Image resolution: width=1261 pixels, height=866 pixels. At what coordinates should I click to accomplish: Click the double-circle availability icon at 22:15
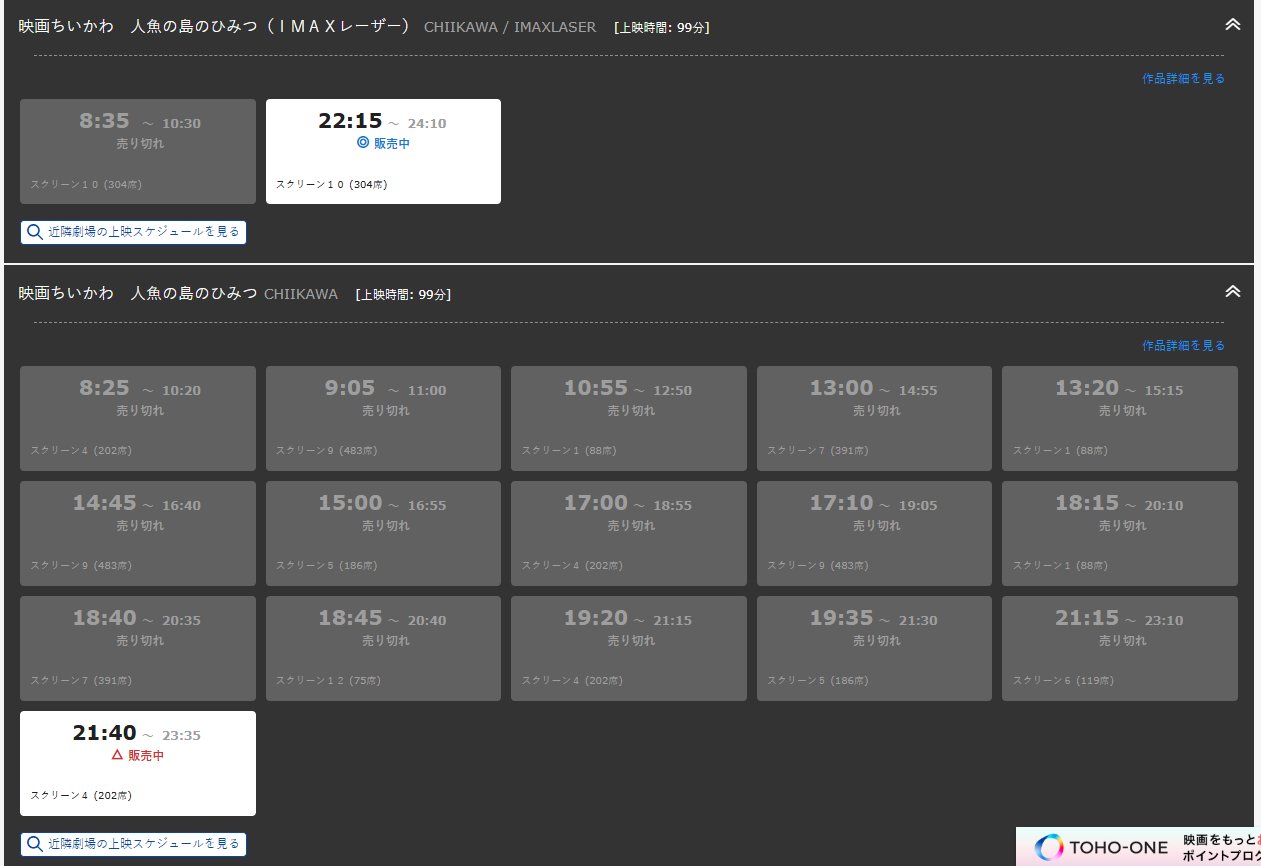point(363,143)
